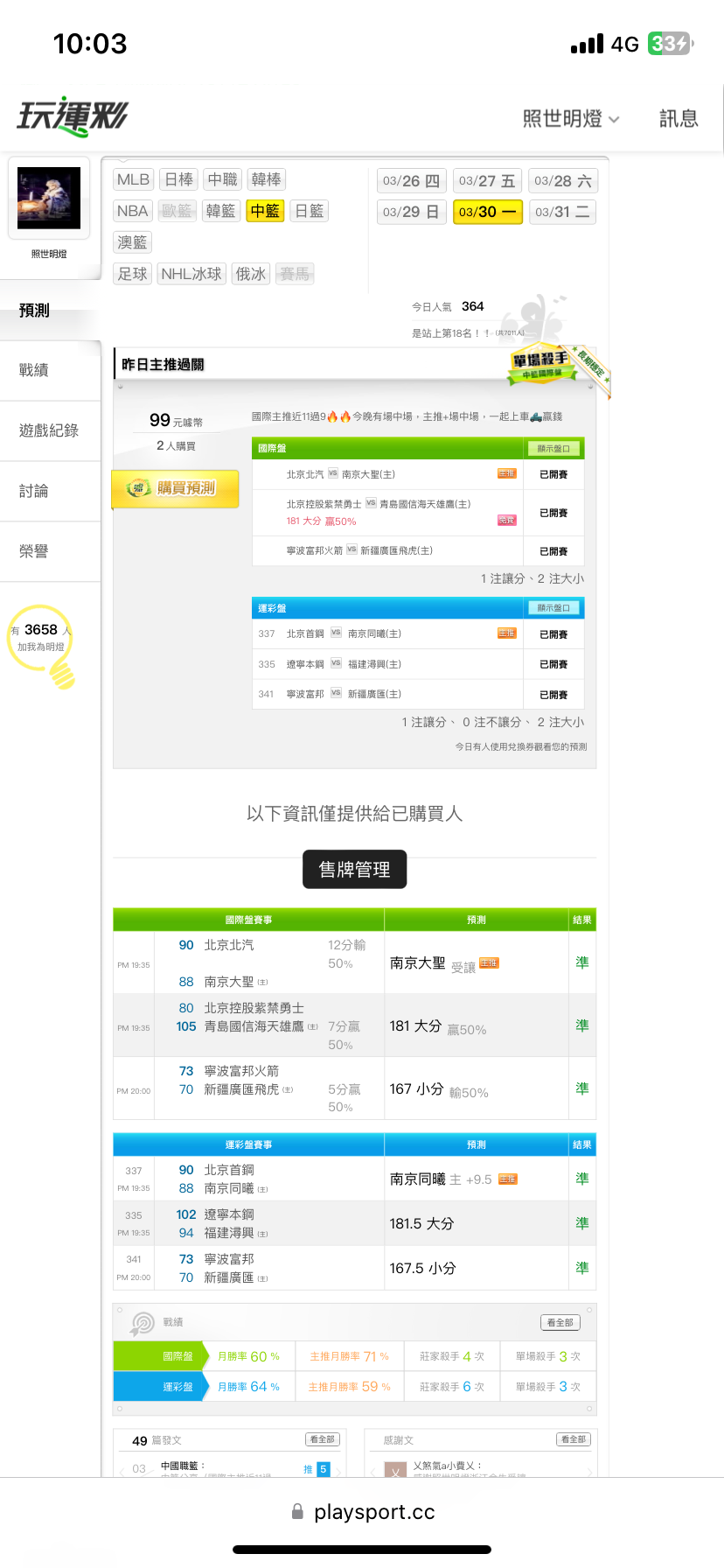Viewport: 724px width, 1568px height.
Task: Click the 照世明燈 profile avatar thumbnail
Action: [49, 199]
